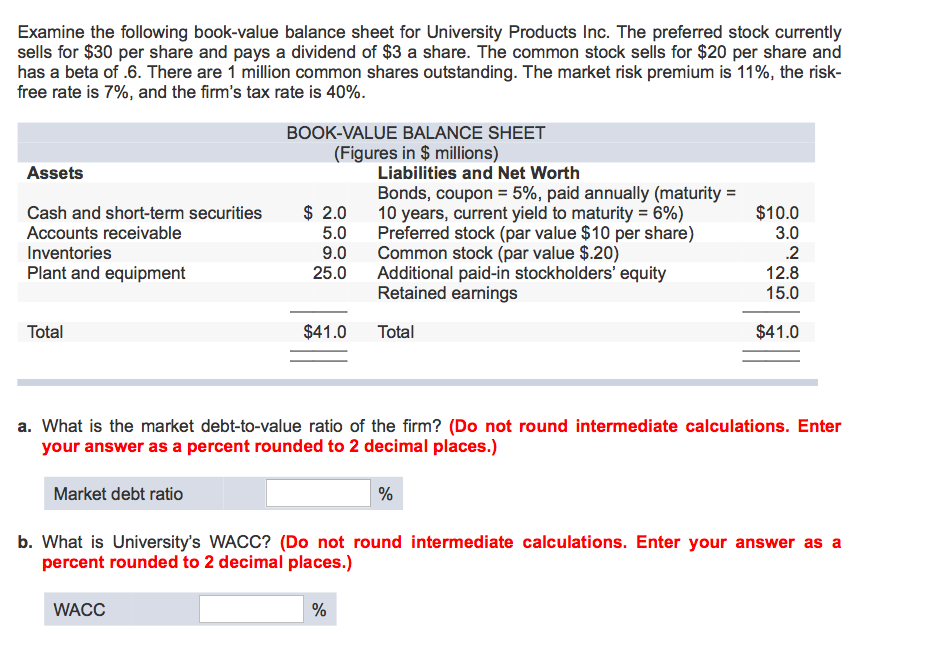This screenshot has height=658, width=932.
Task: Select the "Inventories" row label
Action: click(x=69, y=253)
